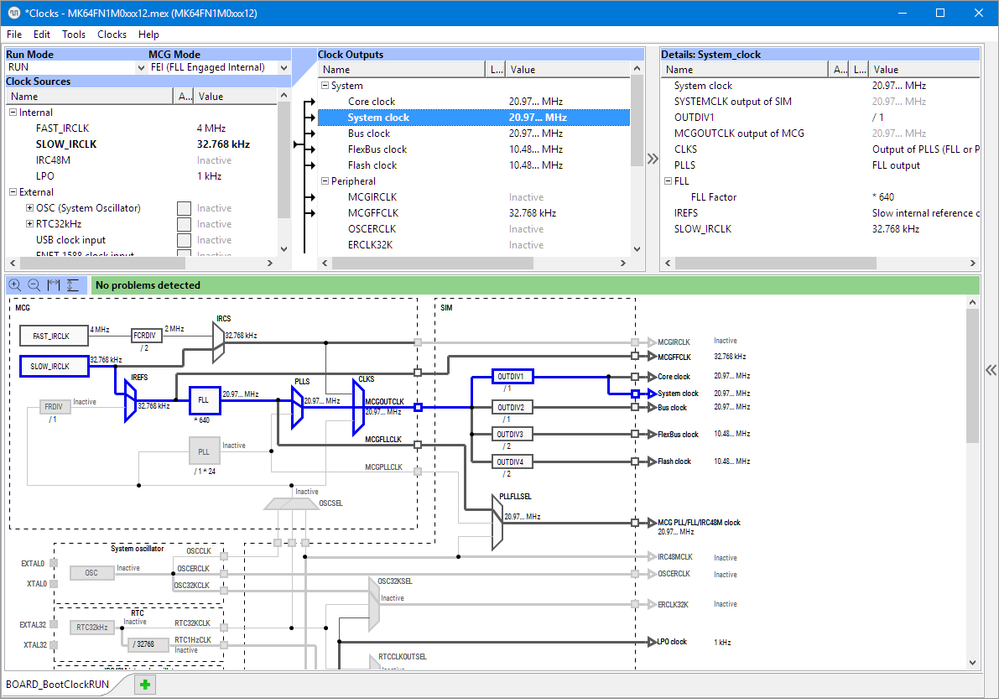The height and width of the screenshot is (699, 999).
Task: Toggle USB clock input checkbox
Action: [x=184, y=240]
